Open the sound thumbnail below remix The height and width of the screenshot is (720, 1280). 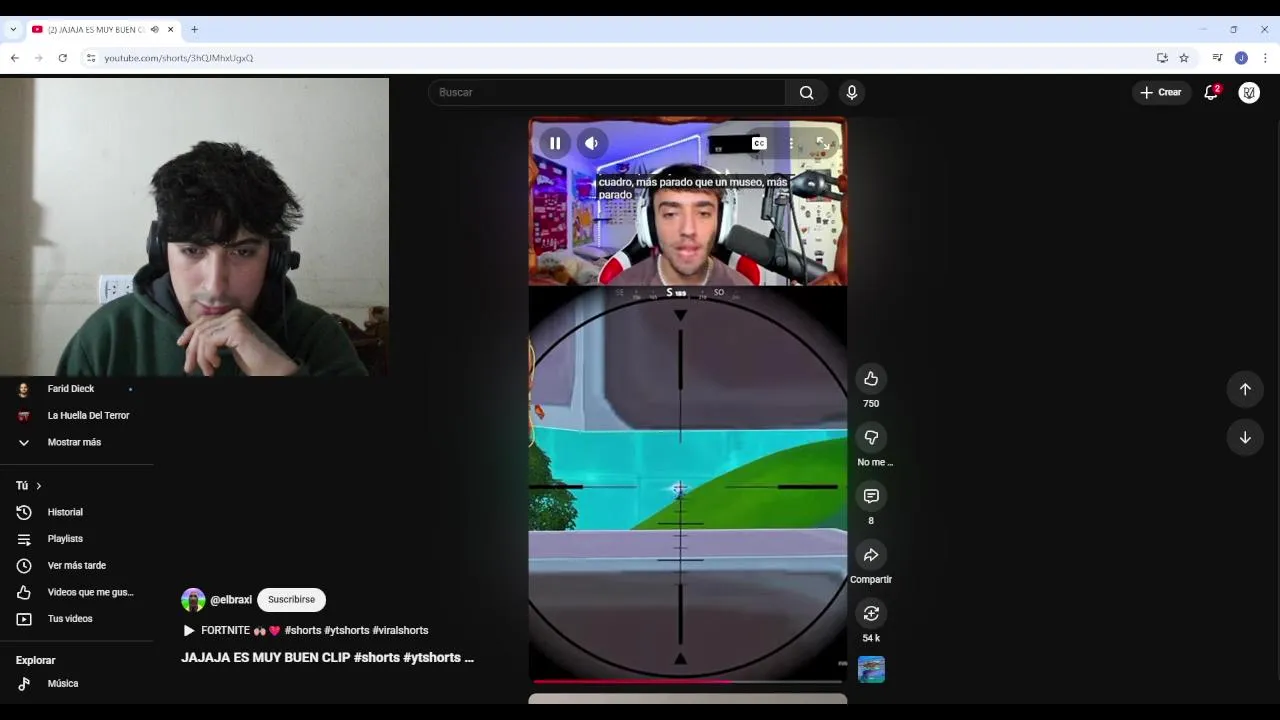pyautogui.click(x=871, y=669)
